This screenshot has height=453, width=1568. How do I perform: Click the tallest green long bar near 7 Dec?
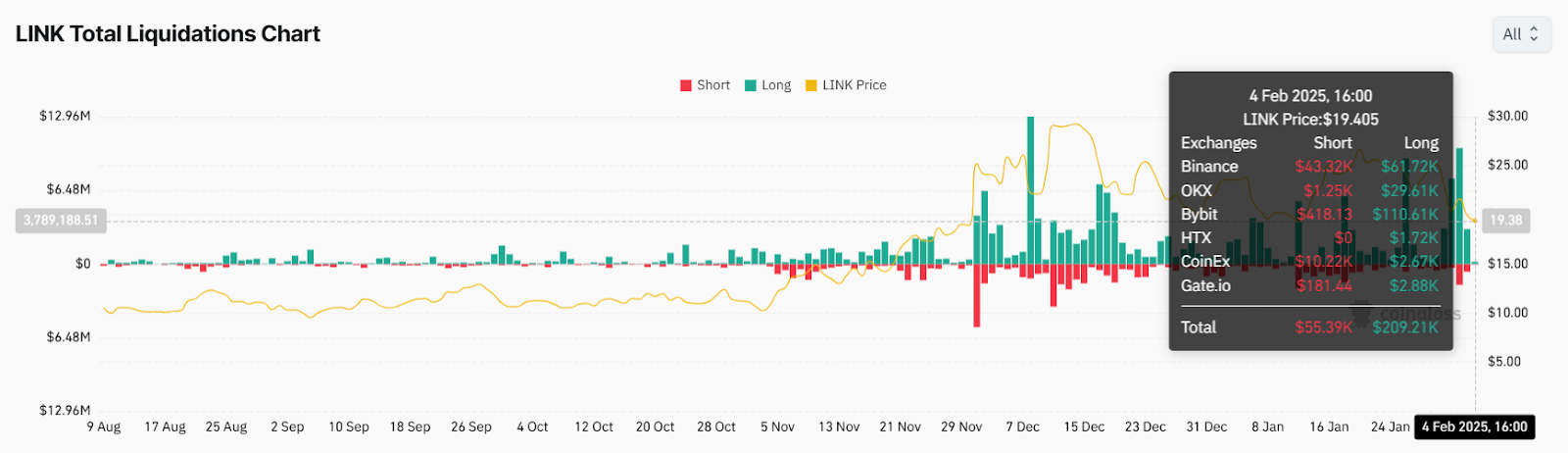pyautogui.click(x=1030, y=186)
